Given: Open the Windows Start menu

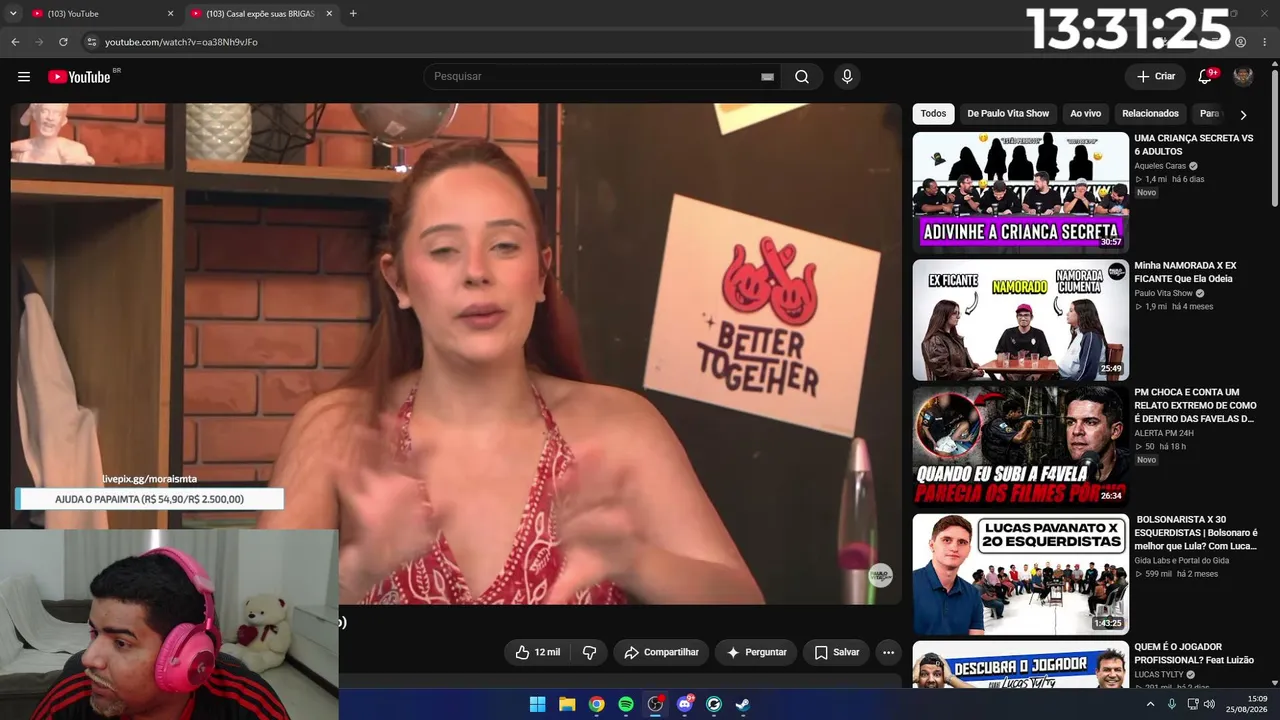Looking at the screenshot, I should point(537,704).
